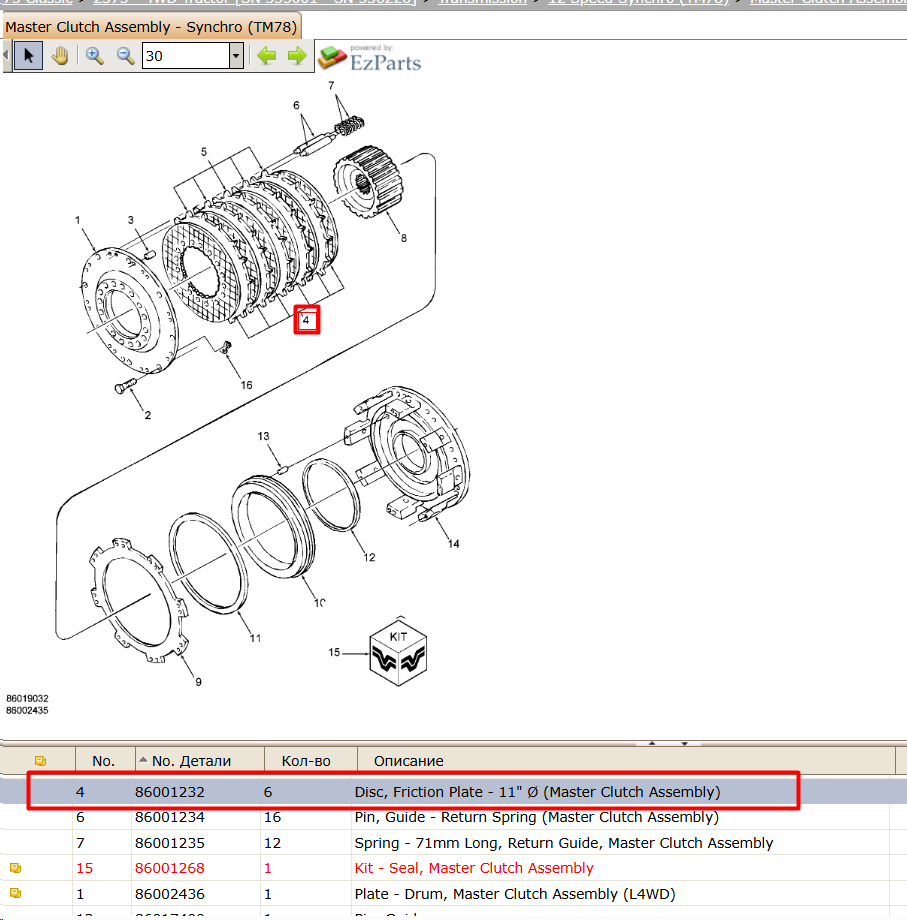907x920 pixels.
Task: Click callout 1 in the diagram
Action: pyautogui.click(x=77, y=220)
